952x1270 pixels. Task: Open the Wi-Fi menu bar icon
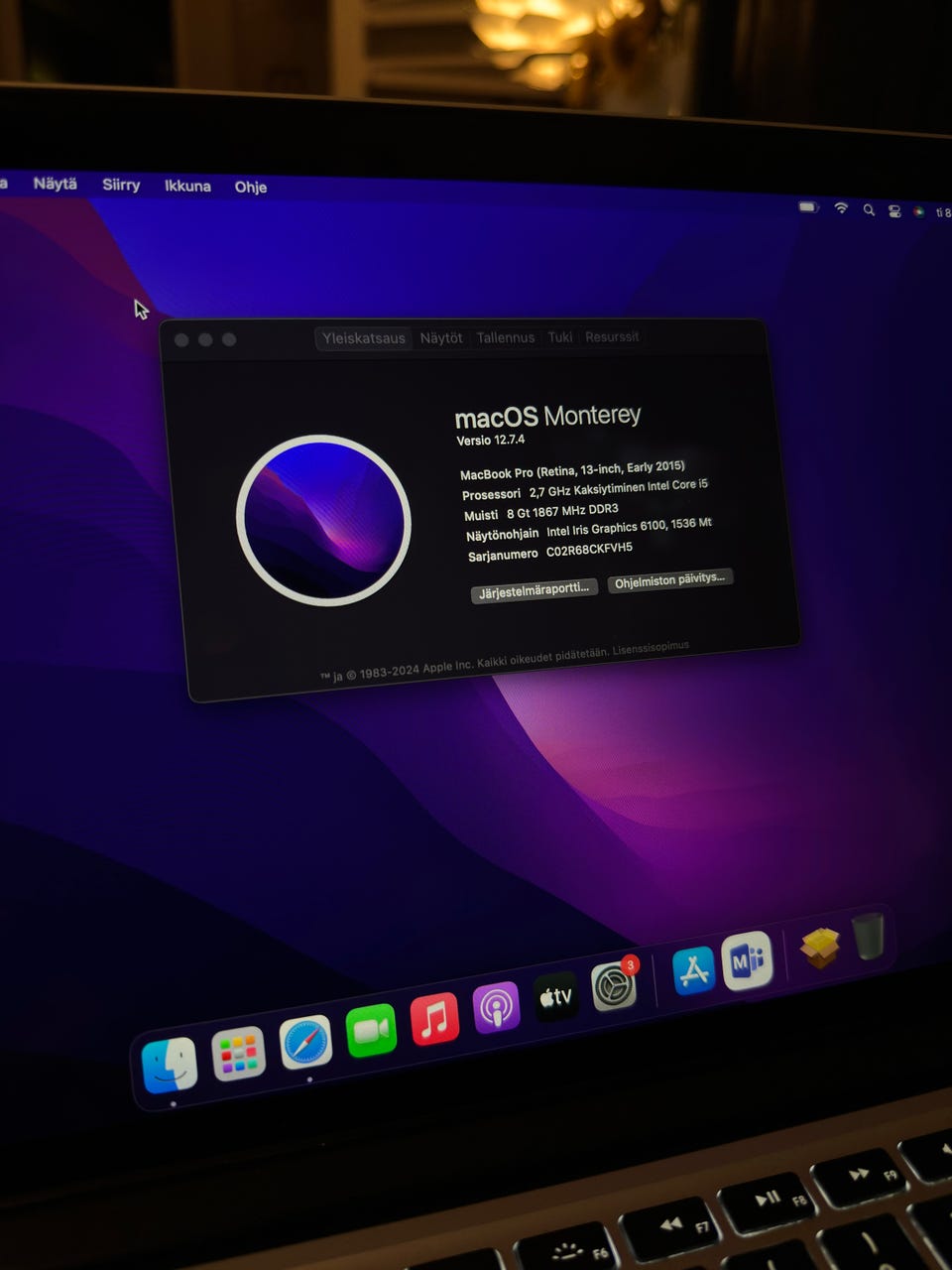[x=841, y=208]
